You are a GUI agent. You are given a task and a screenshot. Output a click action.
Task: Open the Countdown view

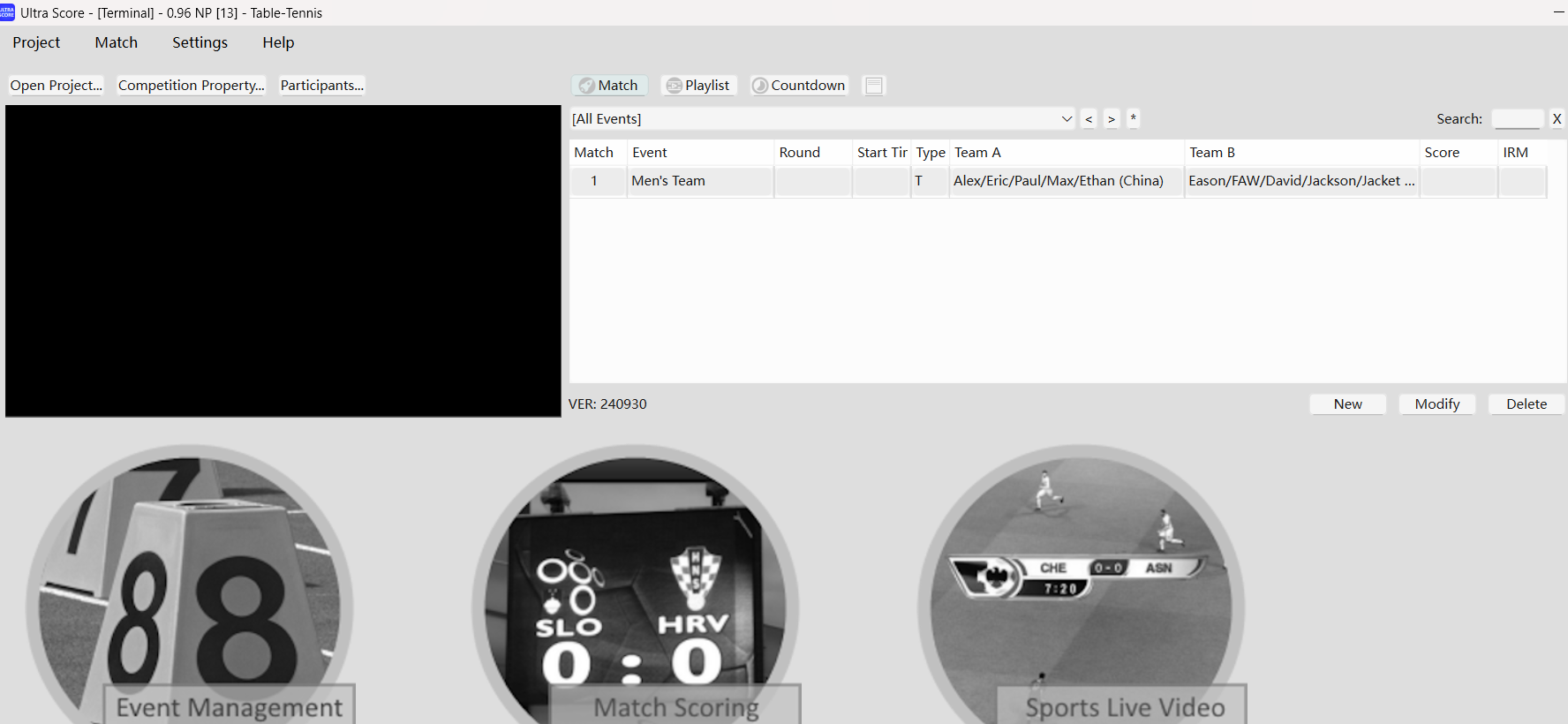tap(799, 86)
